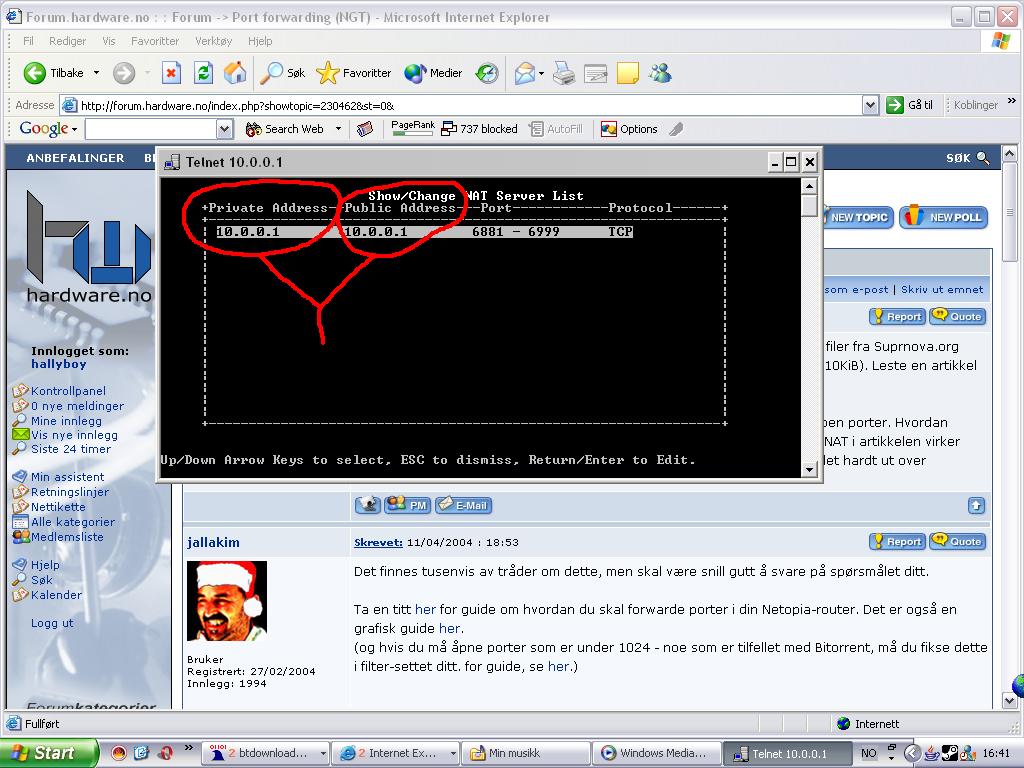Image resolution: width=1024 pixels, height=768 pixels.
Task: Open the Favoritter menu
Action: (x=155, y=40)
